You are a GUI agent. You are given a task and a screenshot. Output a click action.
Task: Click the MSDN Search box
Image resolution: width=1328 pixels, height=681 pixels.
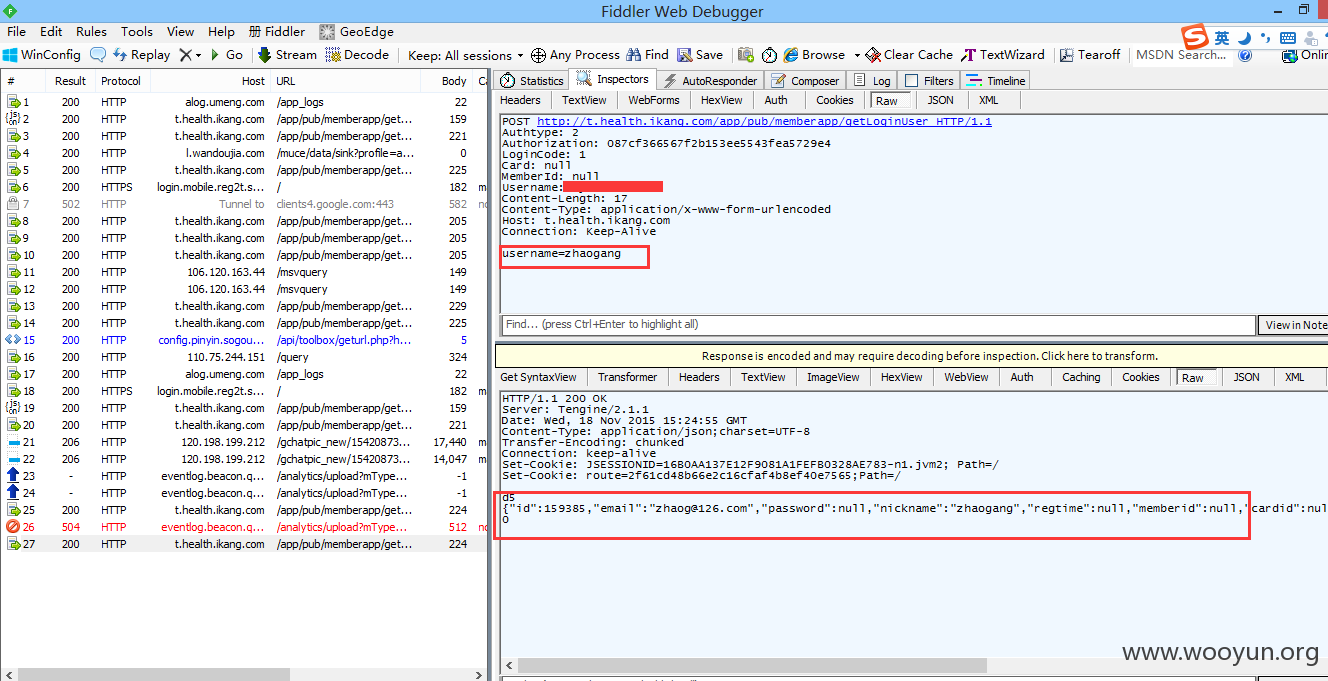click(1181, 55)
